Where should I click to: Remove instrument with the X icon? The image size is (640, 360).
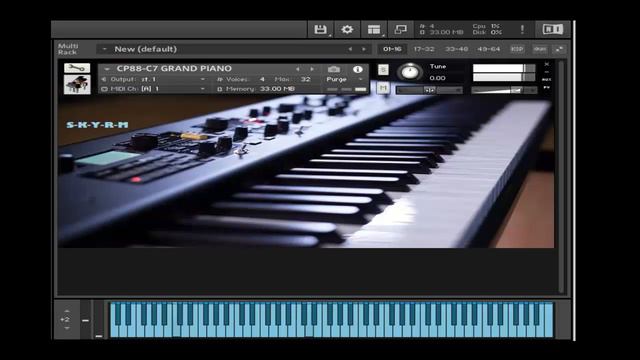click(547, 64)
